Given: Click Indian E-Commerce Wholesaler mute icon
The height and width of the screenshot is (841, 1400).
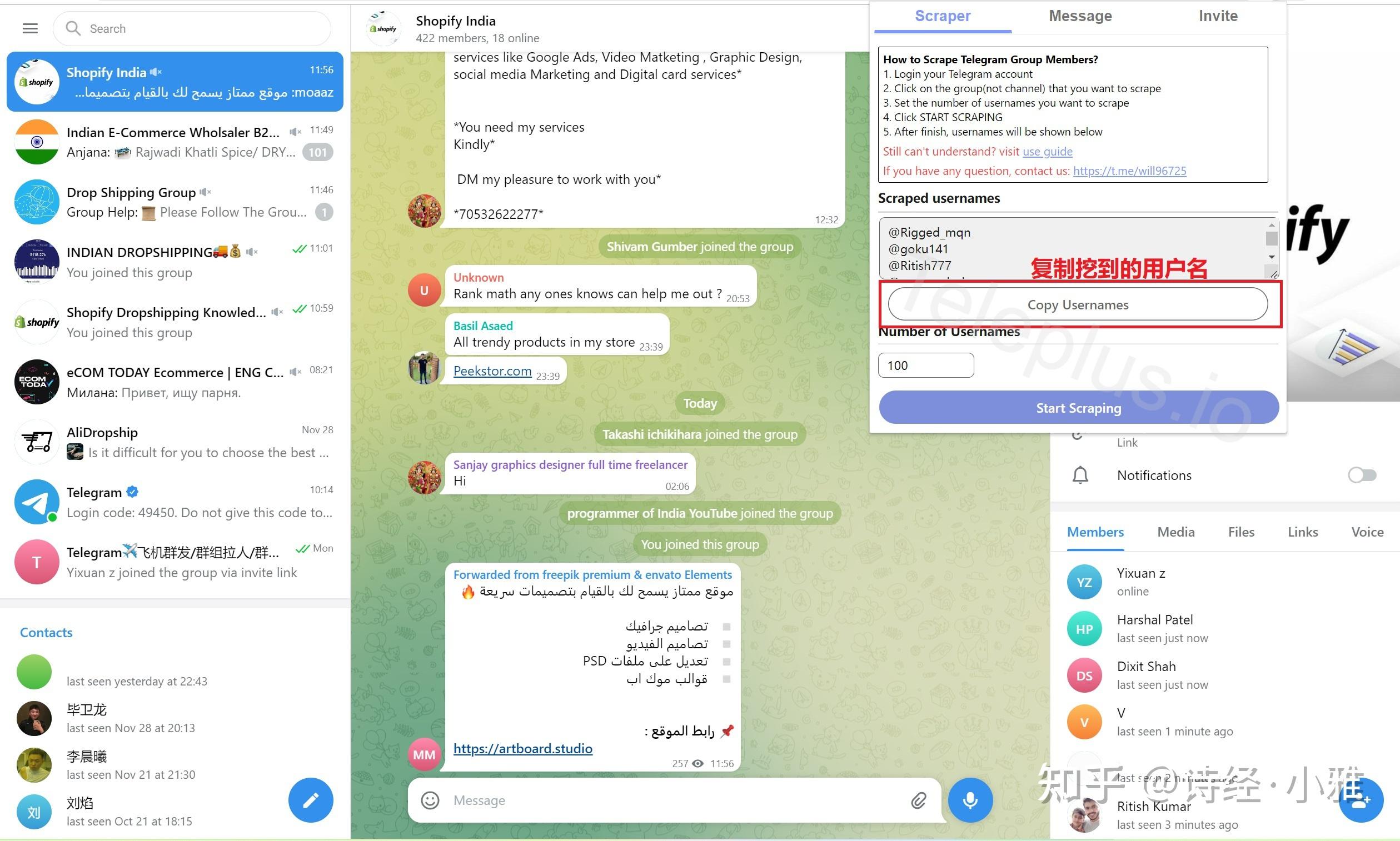Looking at the screenshot, I should pyautogui.click(x=294, y=131).
